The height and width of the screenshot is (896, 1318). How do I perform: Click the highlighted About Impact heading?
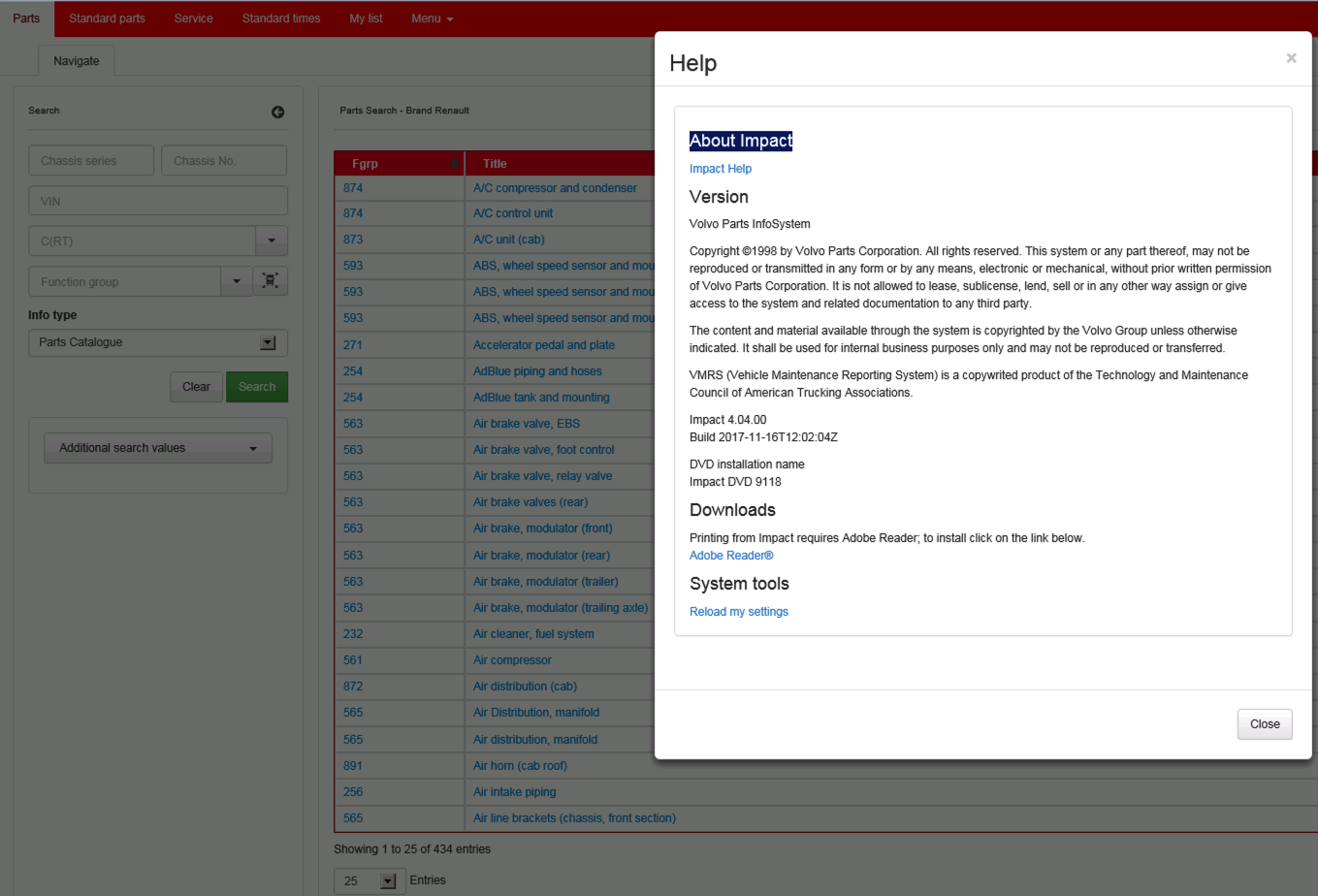pos(741,141)
